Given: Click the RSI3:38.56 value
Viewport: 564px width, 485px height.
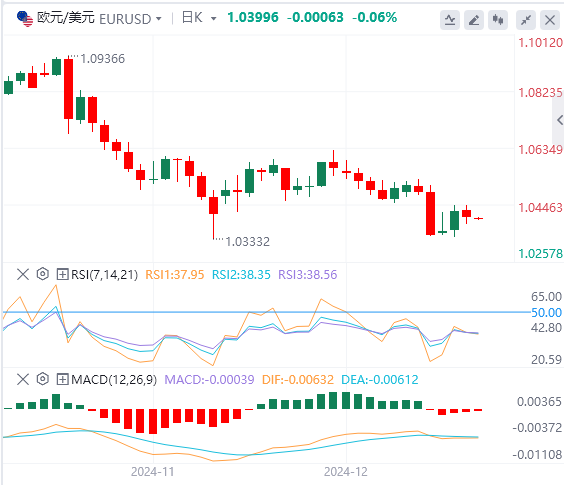Looking at the screenshot, I should click(308, 275).
